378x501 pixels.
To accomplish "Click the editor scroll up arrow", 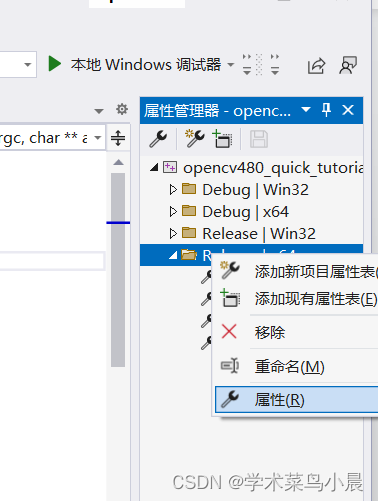I will click(118, 163).
